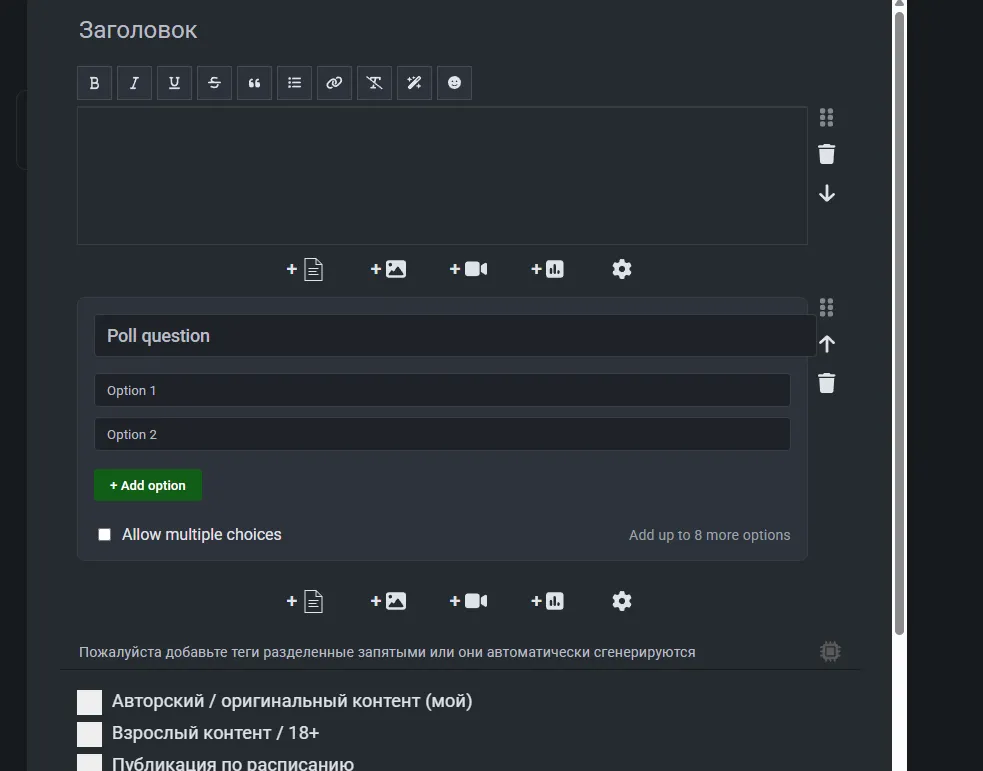Focus the Poll question field
Screen dimensions: 983x771
[455, 335]
